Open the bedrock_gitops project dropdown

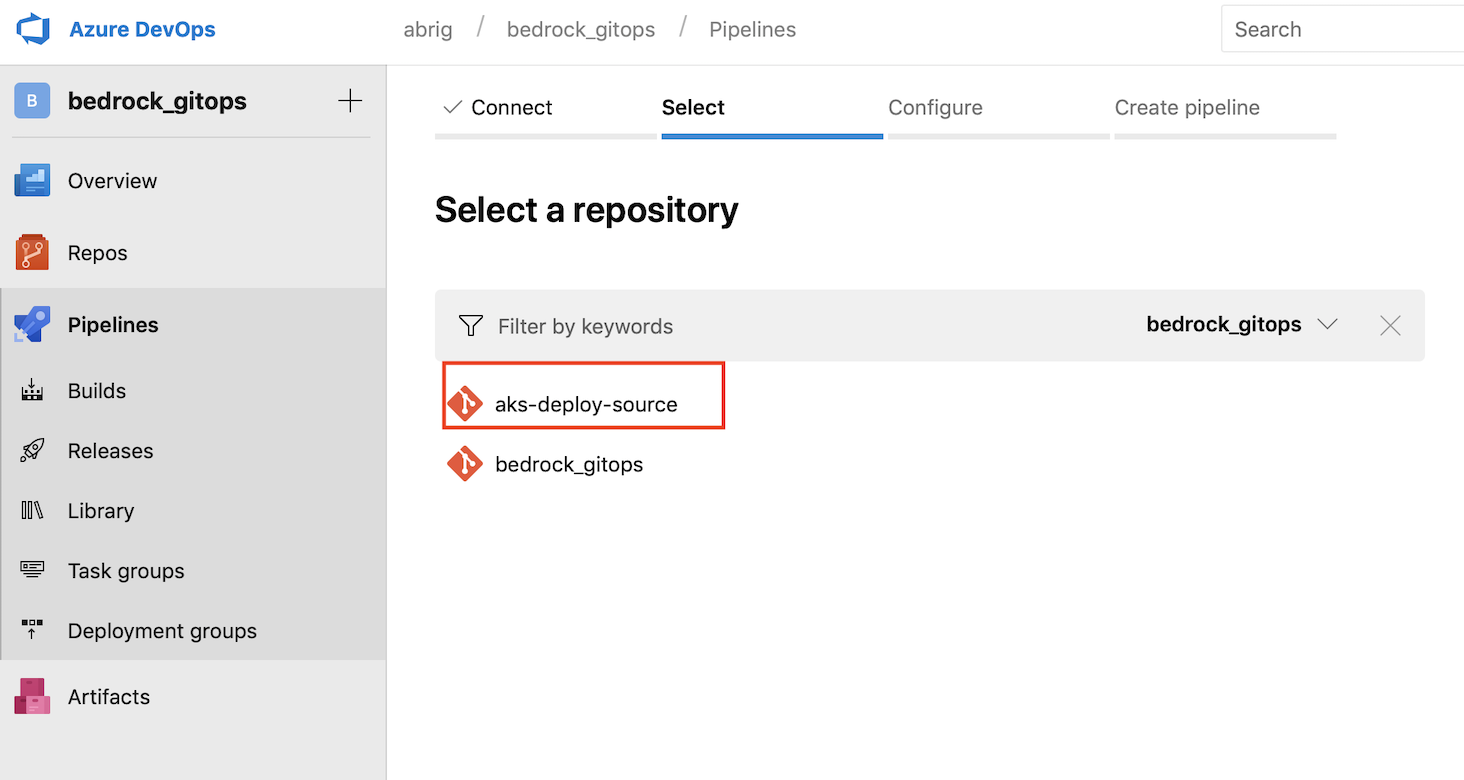1242,325
